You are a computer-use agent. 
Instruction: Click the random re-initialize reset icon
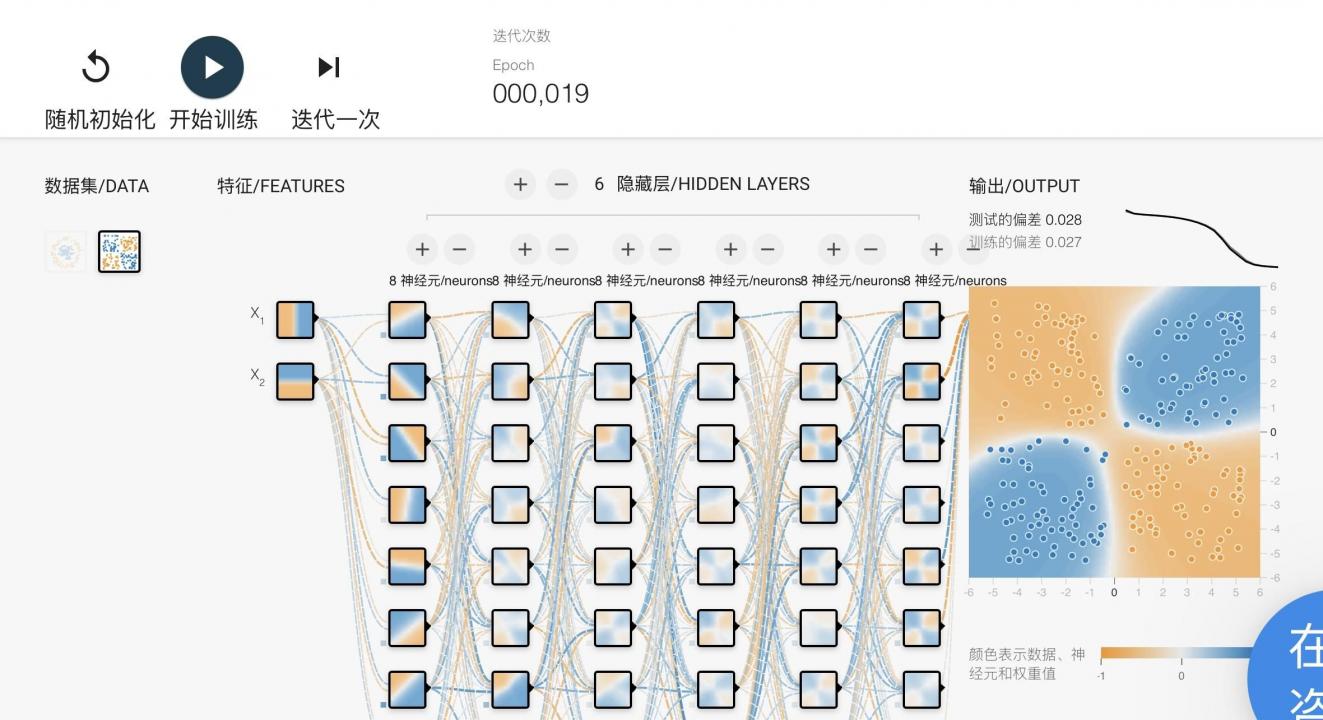[x=95, y=67]
